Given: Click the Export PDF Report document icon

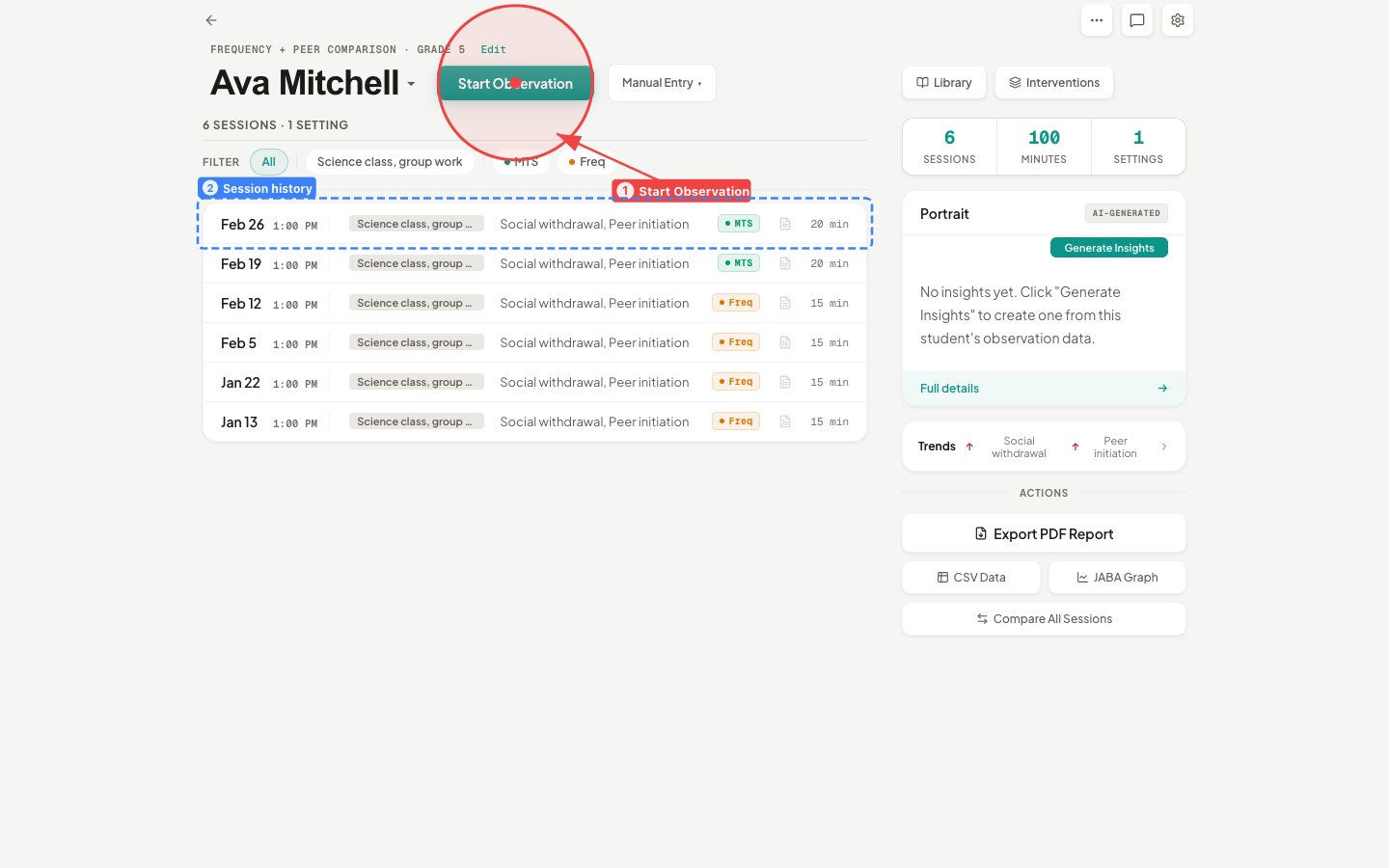Looking at the screenshot, I should pyautogui.click(x=980, y=533).
